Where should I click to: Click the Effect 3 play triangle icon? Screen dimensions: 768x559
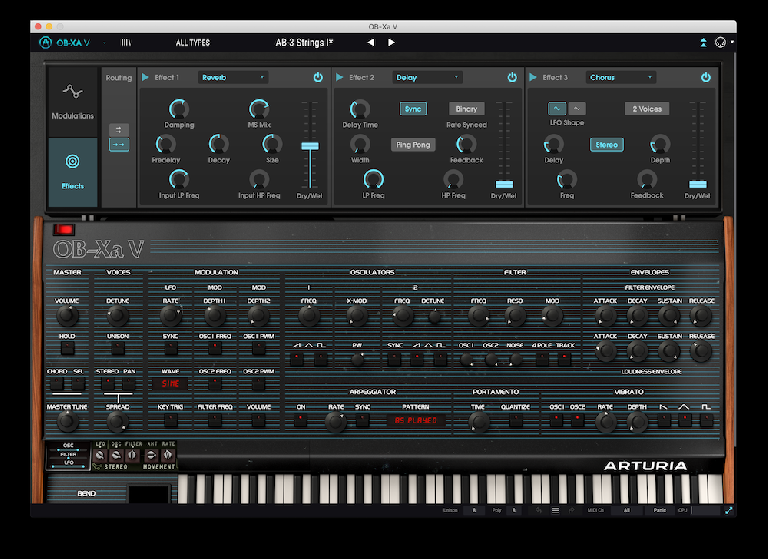(x=533, y=77)
